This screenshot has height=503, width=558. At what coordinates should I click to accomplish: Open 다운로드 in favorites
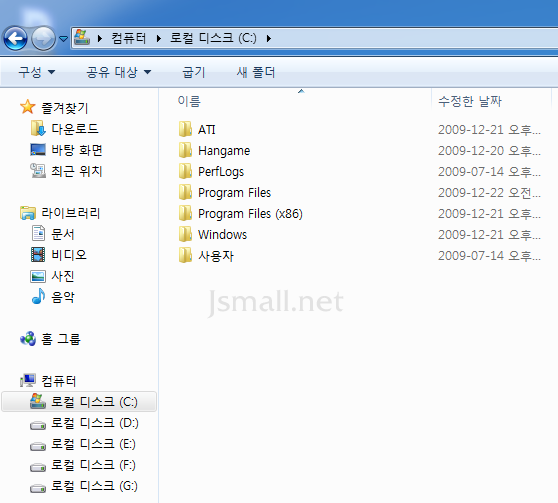(x=75, y=129)
